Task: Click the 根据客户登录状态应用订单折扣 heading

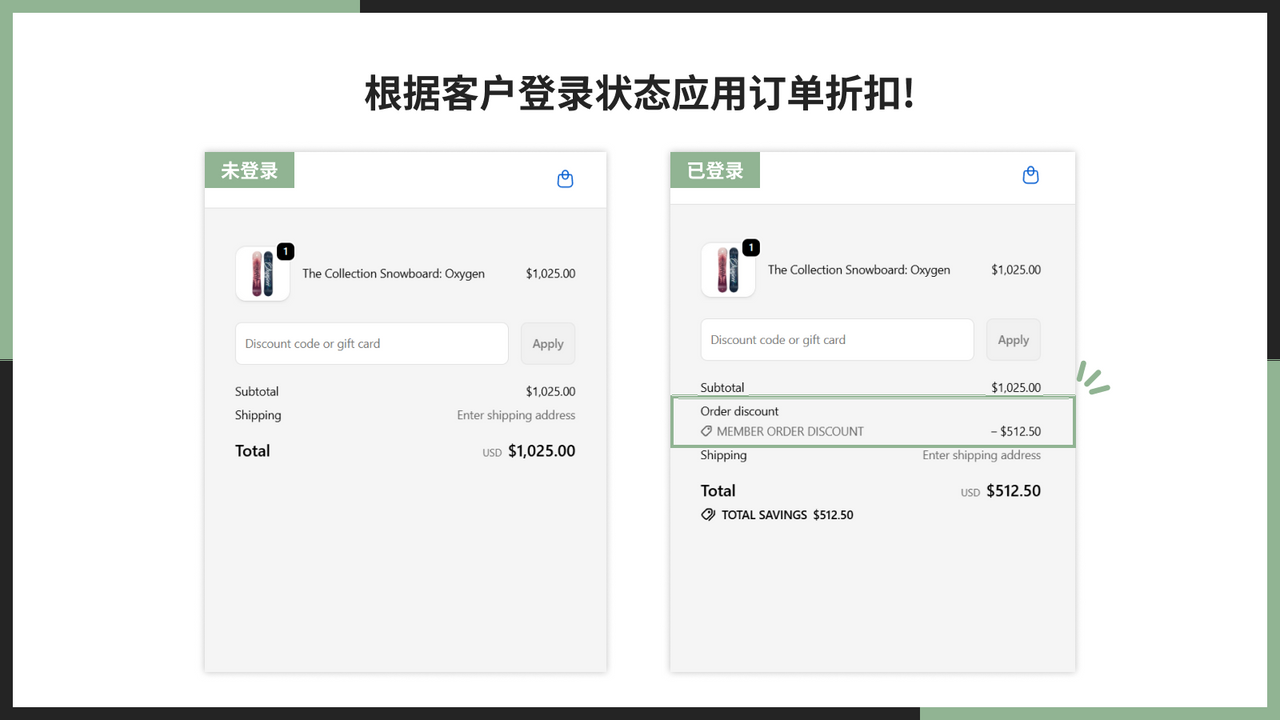Action: pos(640,94)
